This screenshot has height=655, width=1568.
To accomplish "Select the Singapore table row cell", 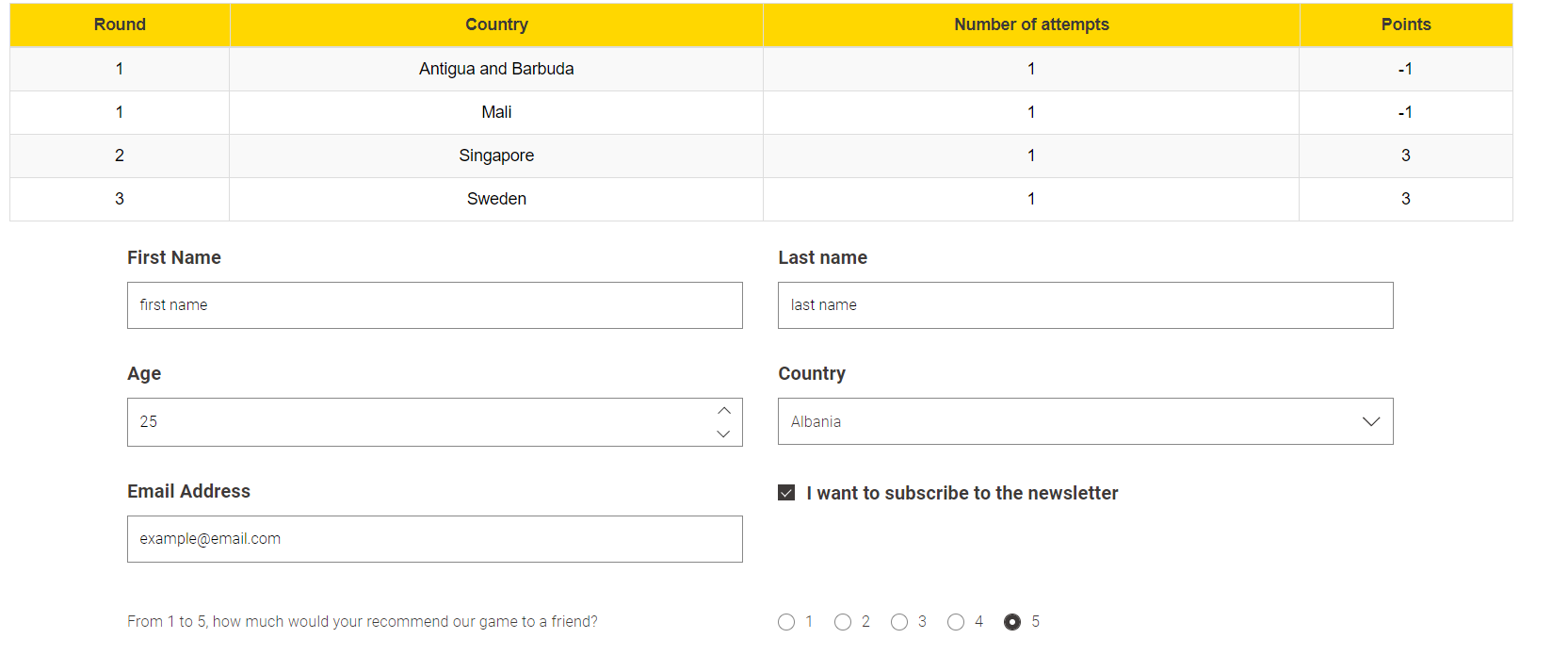I will (x=496, y=156).
